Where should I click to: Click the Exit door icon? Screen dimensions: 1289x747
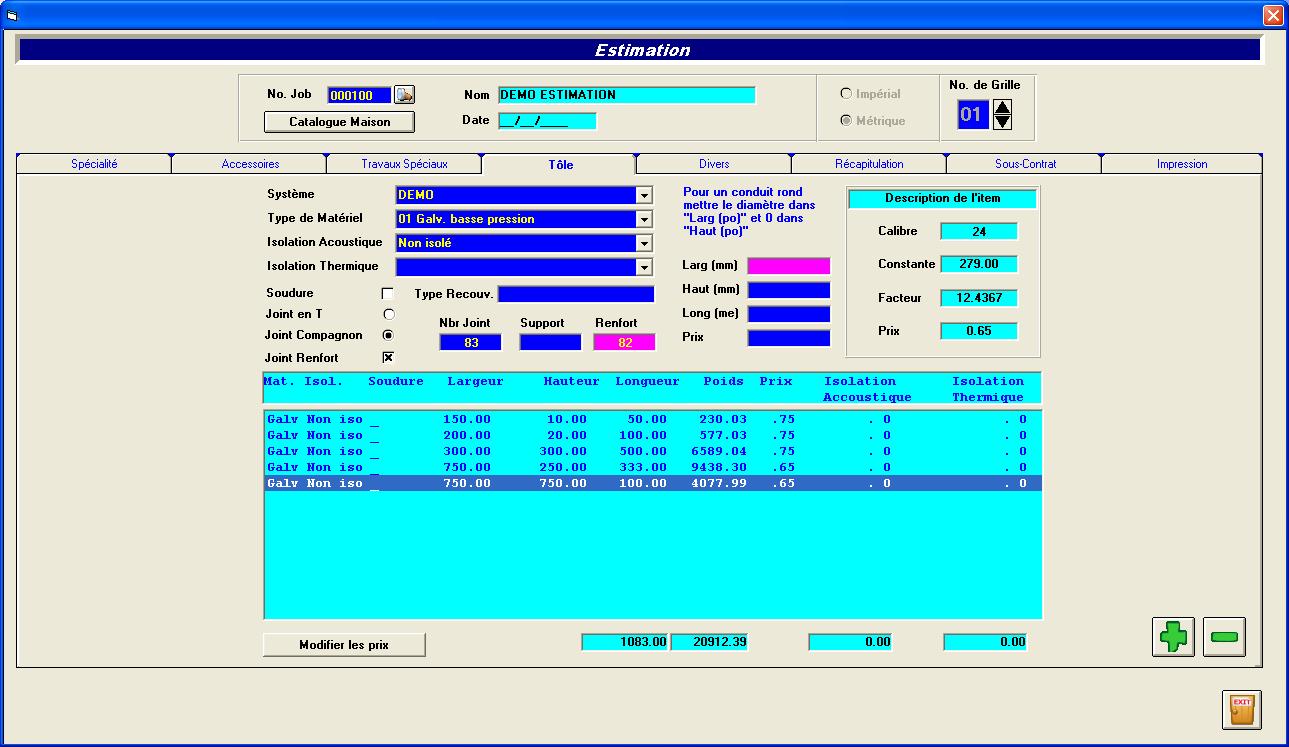click(x=1241, y=709)
